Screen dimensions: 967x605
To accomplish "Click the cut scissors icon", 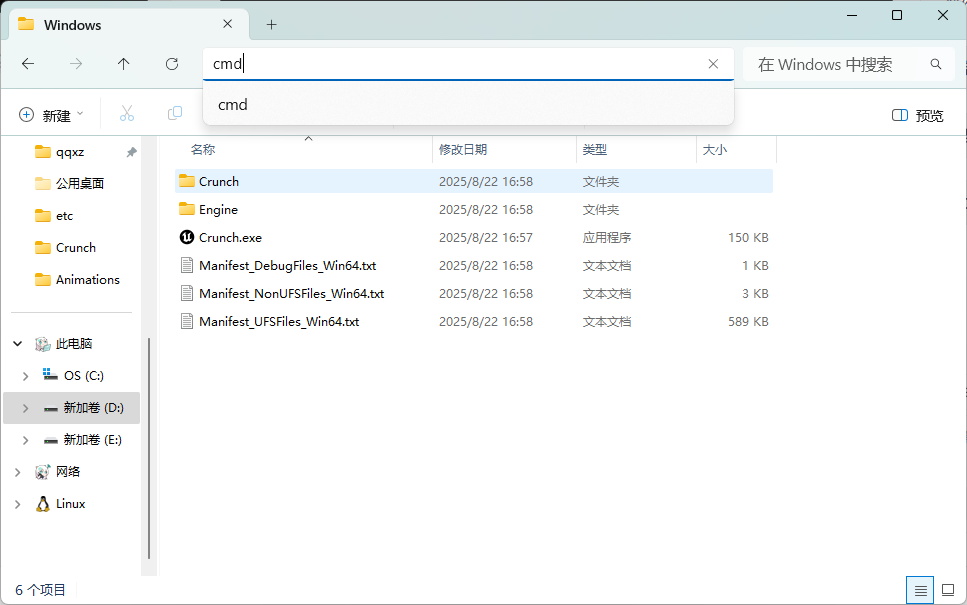I will tap(127, 114).
